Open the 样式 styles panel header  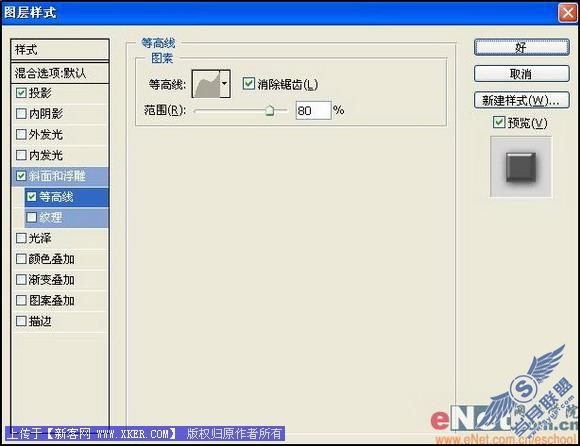[60, 49]
